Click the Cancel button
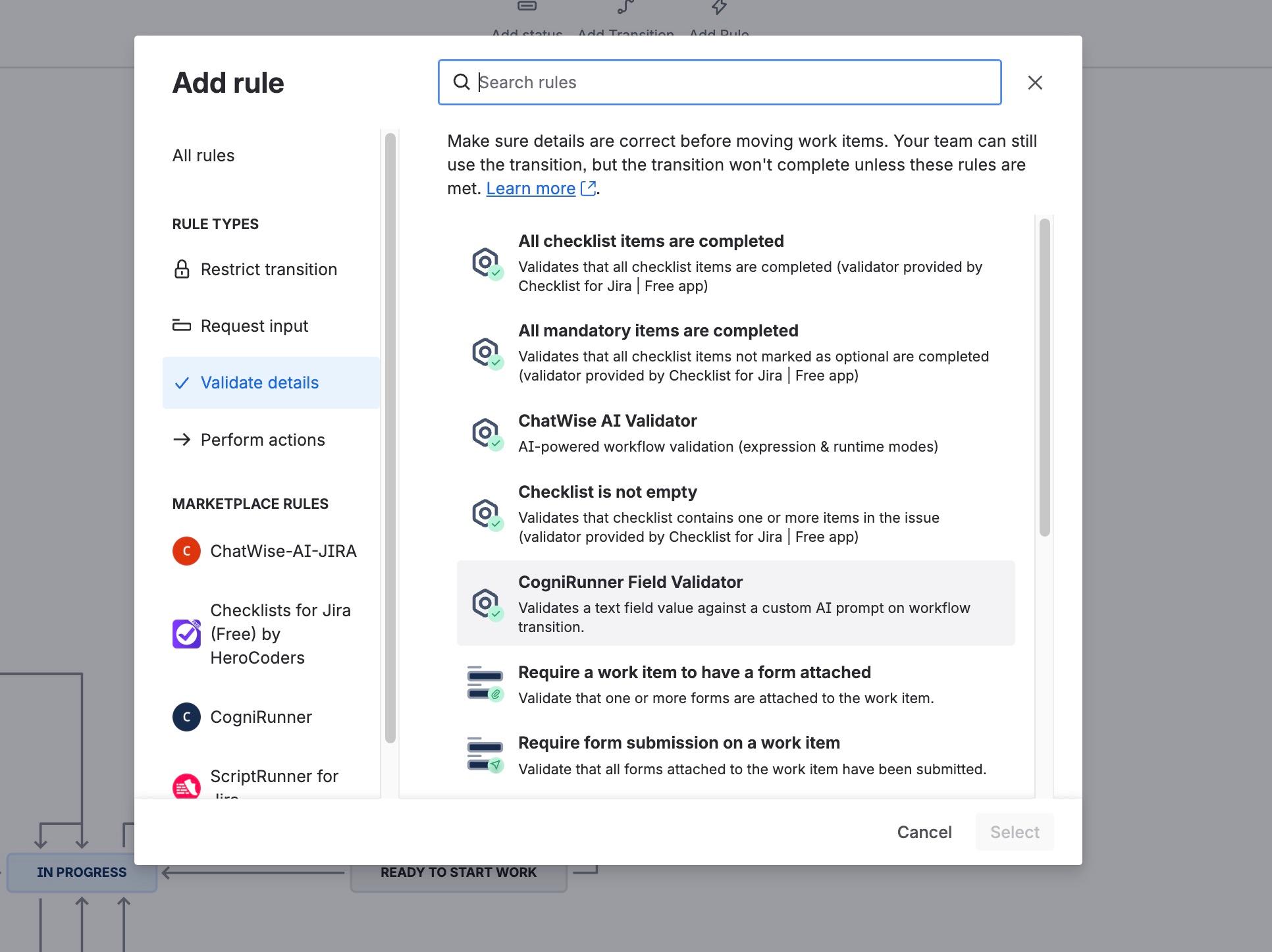Image resolution: width=1272 pixels, height=952 pixels. point(924,832)
